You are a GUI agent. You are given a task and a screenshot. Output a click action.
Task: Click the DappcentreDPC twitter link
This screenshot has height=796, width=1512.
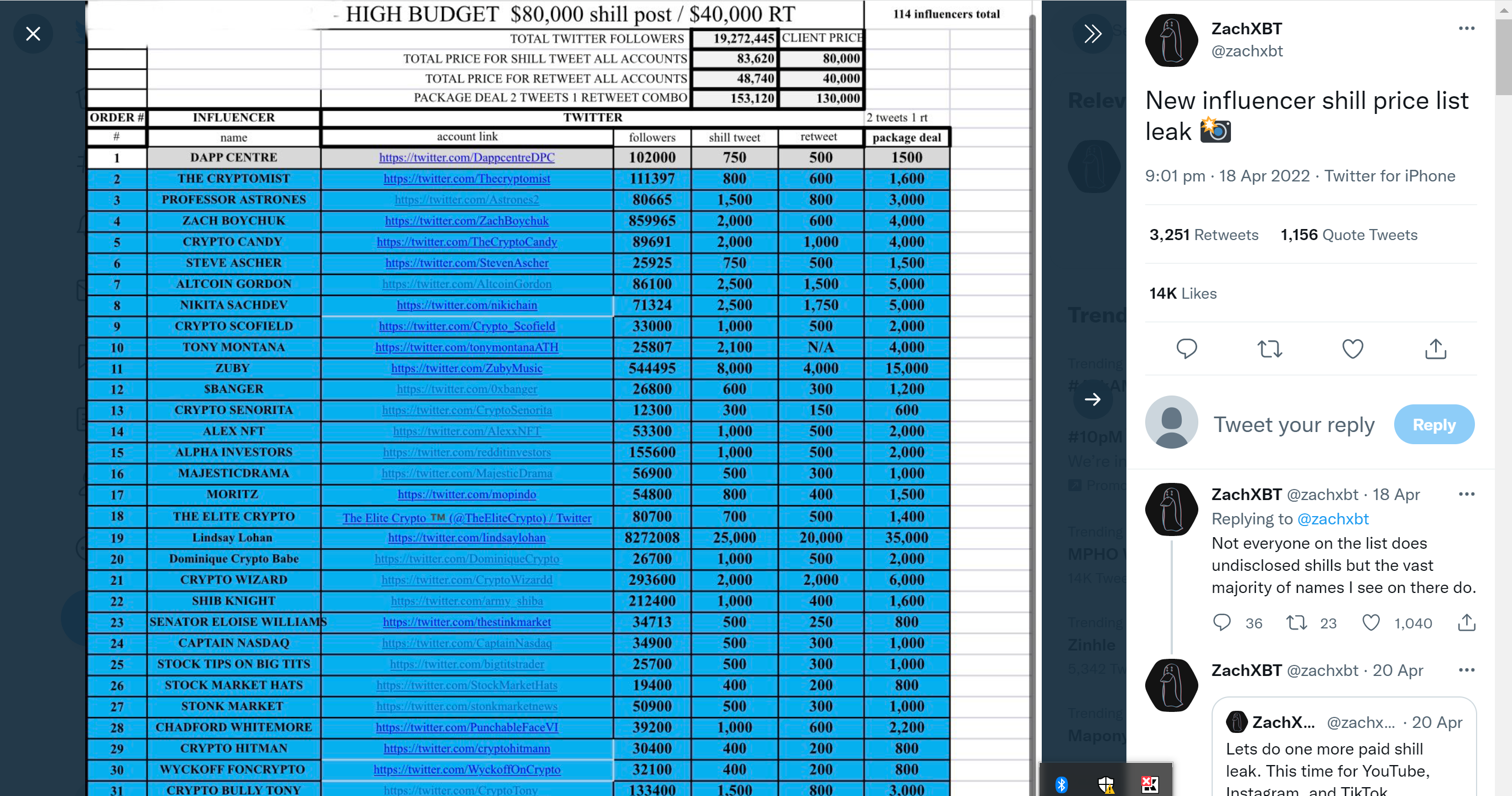[466, 157]
